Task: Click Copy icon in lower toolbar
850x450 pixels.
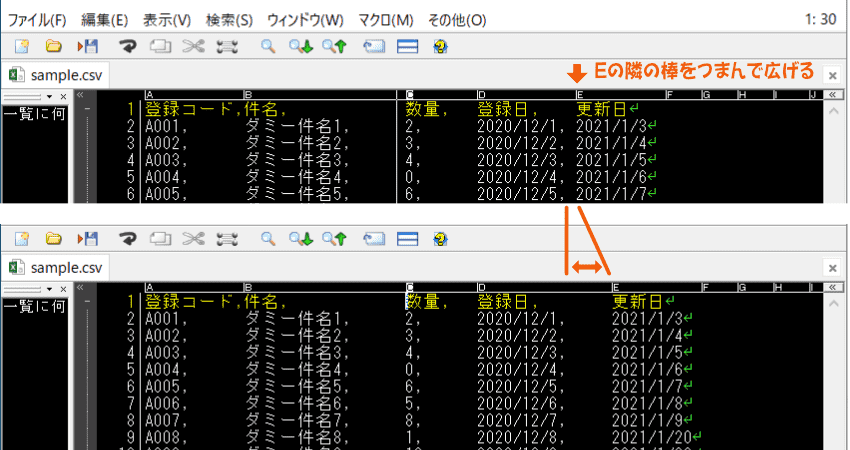Action: click(x=160, y=239)
